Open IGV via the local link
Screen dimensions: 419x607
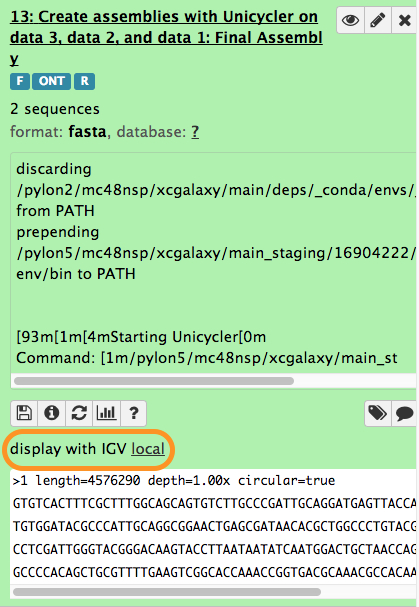(148, 449)
